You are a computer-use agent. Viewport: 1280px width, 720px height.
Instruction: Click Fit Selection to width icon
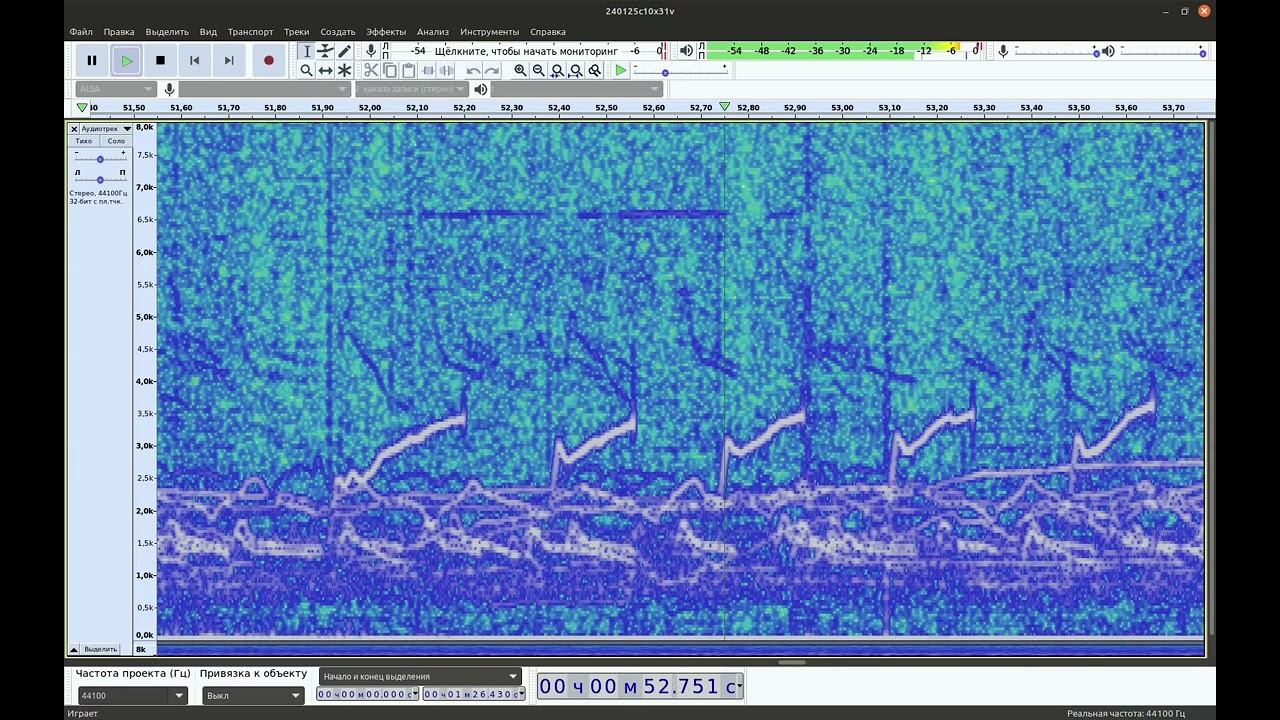[x=558, y=70]
